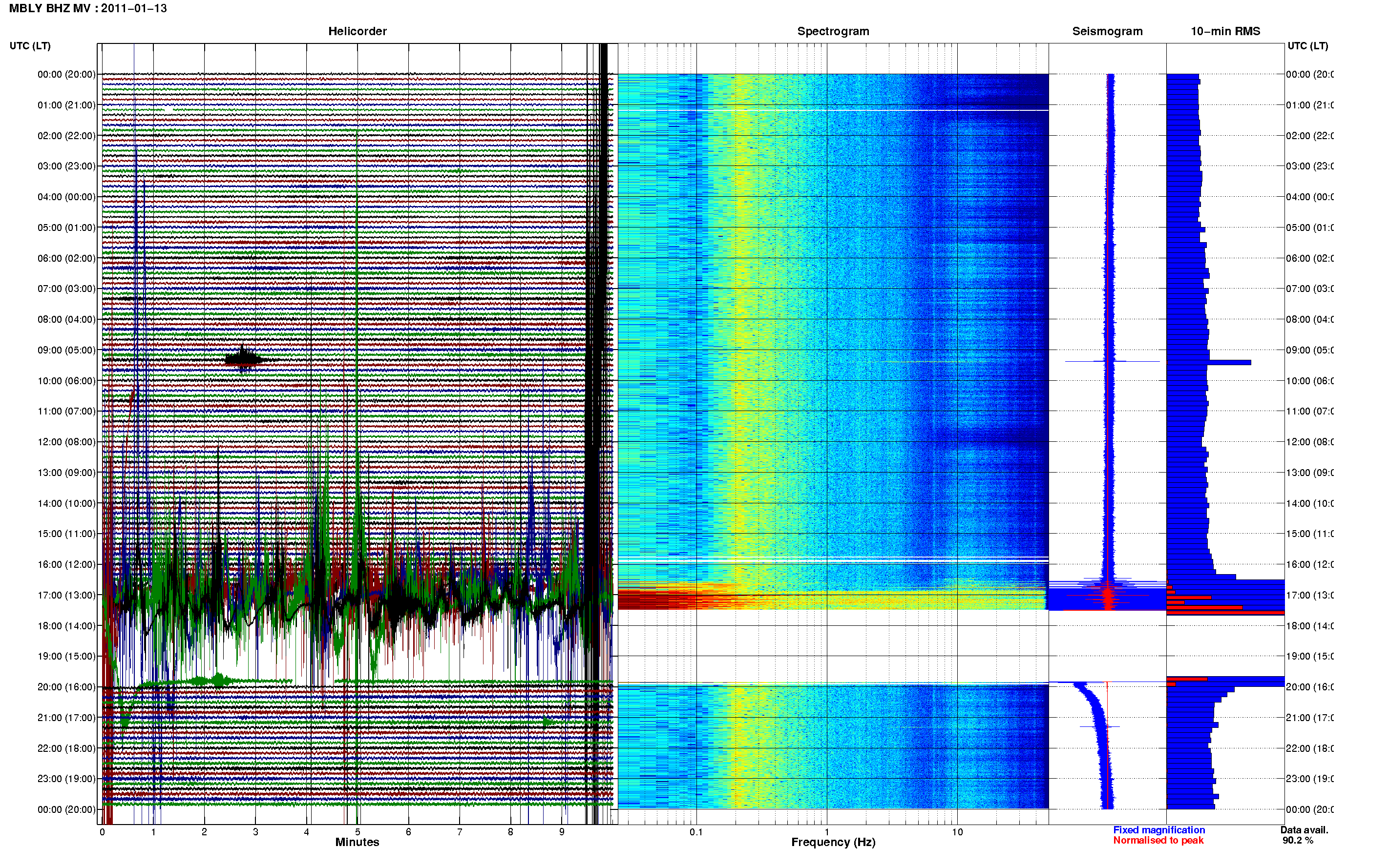Click the Frequency (Hz) axis title
The image size is (1389, 868).
(x=833, y=842)
